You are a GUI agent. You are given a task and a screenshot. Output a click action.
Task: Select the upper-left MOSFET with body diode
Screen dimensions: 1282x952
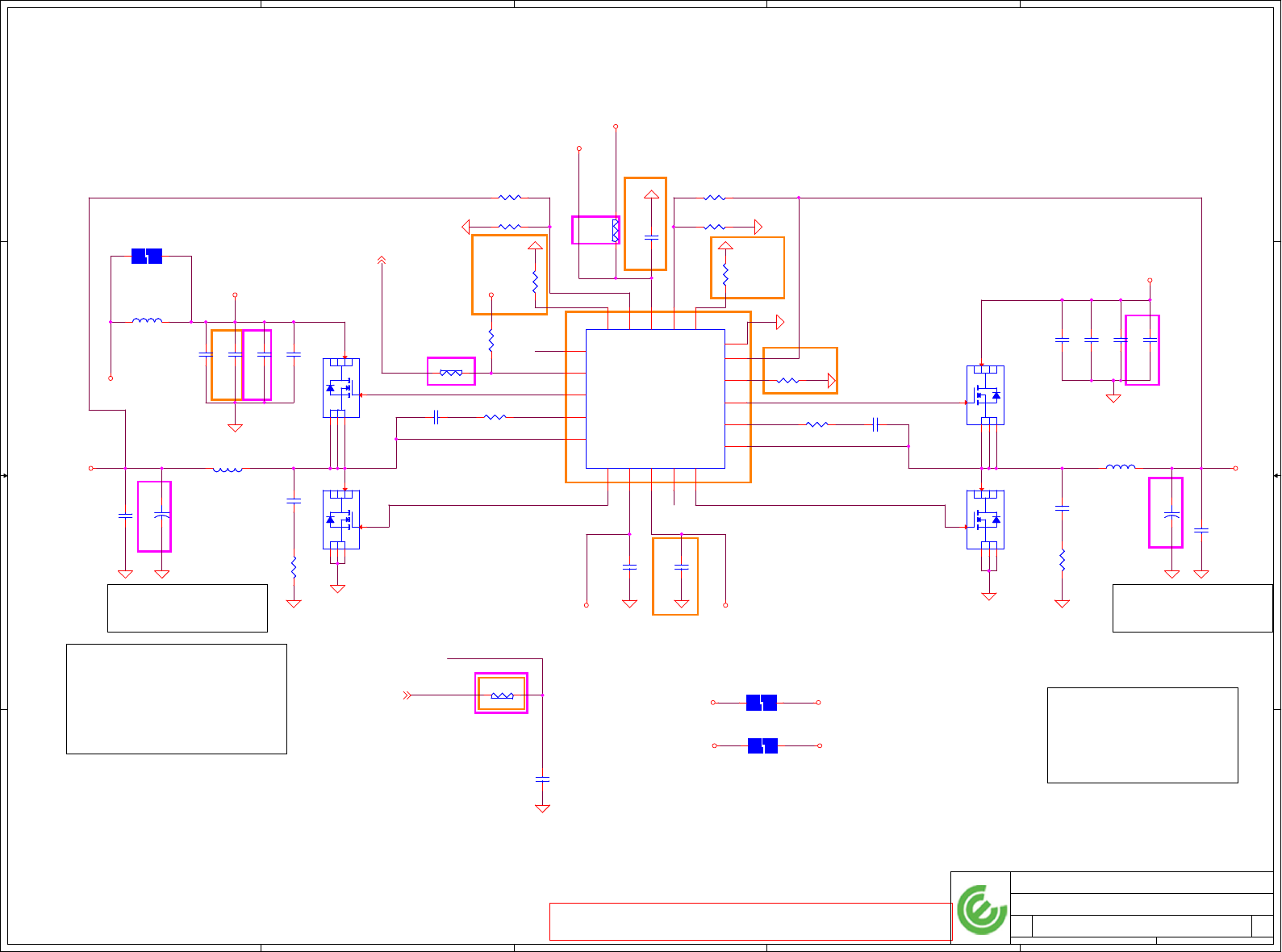(x=341, y=388)
